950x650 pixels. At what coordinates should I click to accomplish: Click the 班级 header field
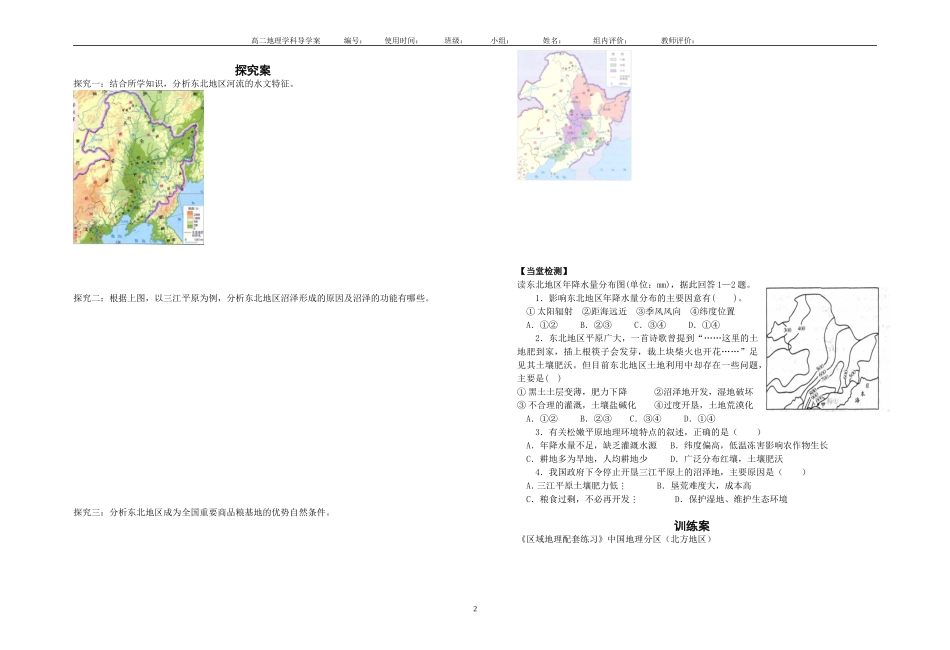tap(454, 41)
